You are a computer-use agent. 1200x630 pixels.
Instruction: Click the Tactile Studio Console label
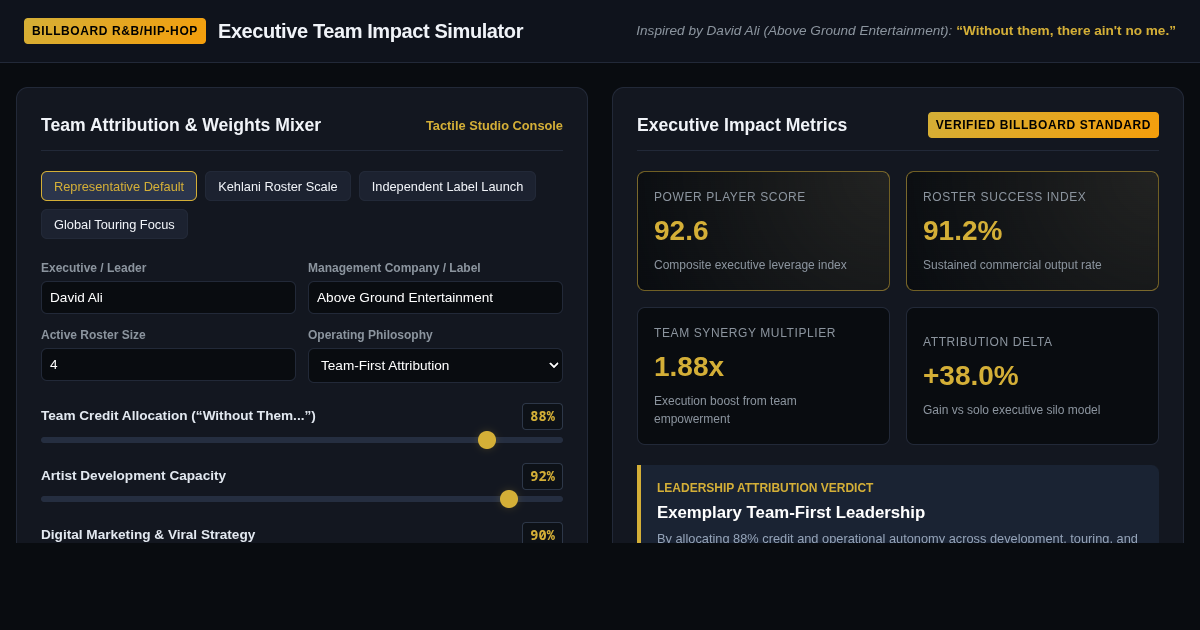click(494, 125)
